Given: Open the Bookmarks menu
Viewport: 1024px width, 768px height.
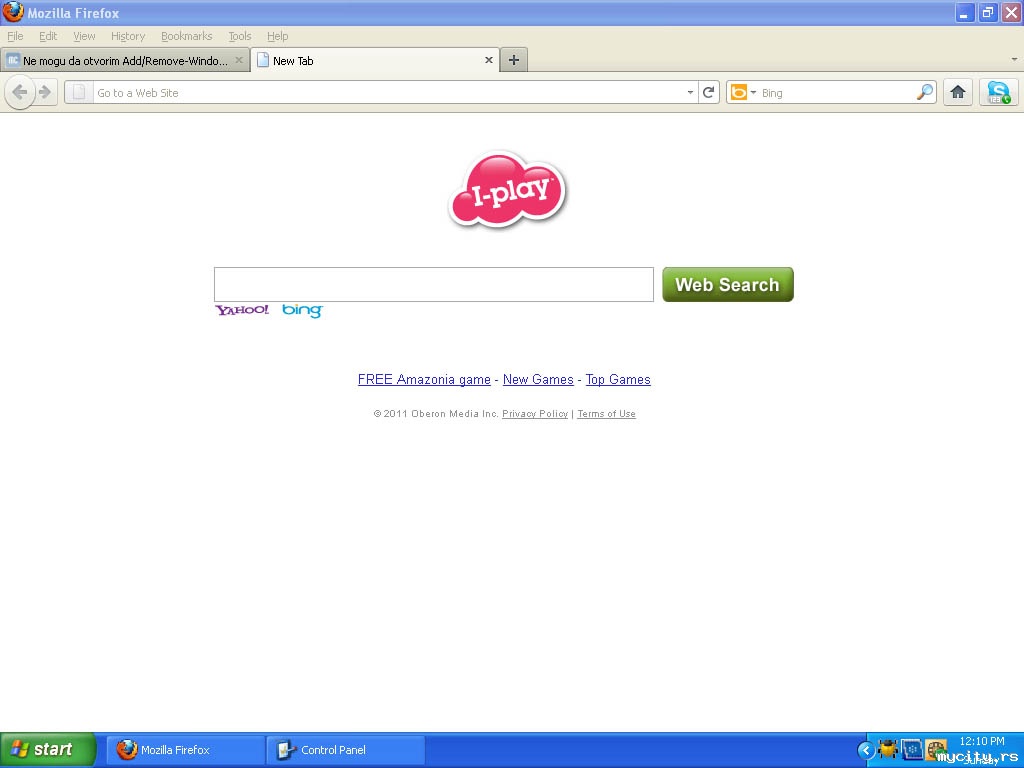Looking at the screenshot, I should click(187, 36).
